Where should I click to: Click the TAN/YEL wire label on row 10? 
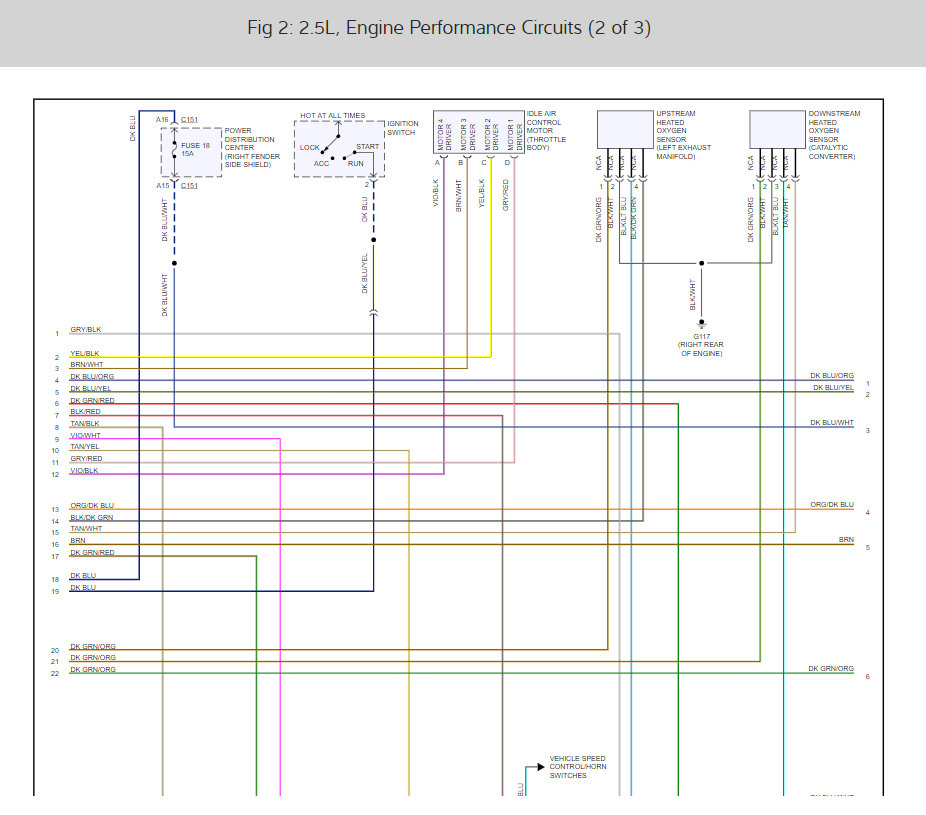tap(85, 446)
